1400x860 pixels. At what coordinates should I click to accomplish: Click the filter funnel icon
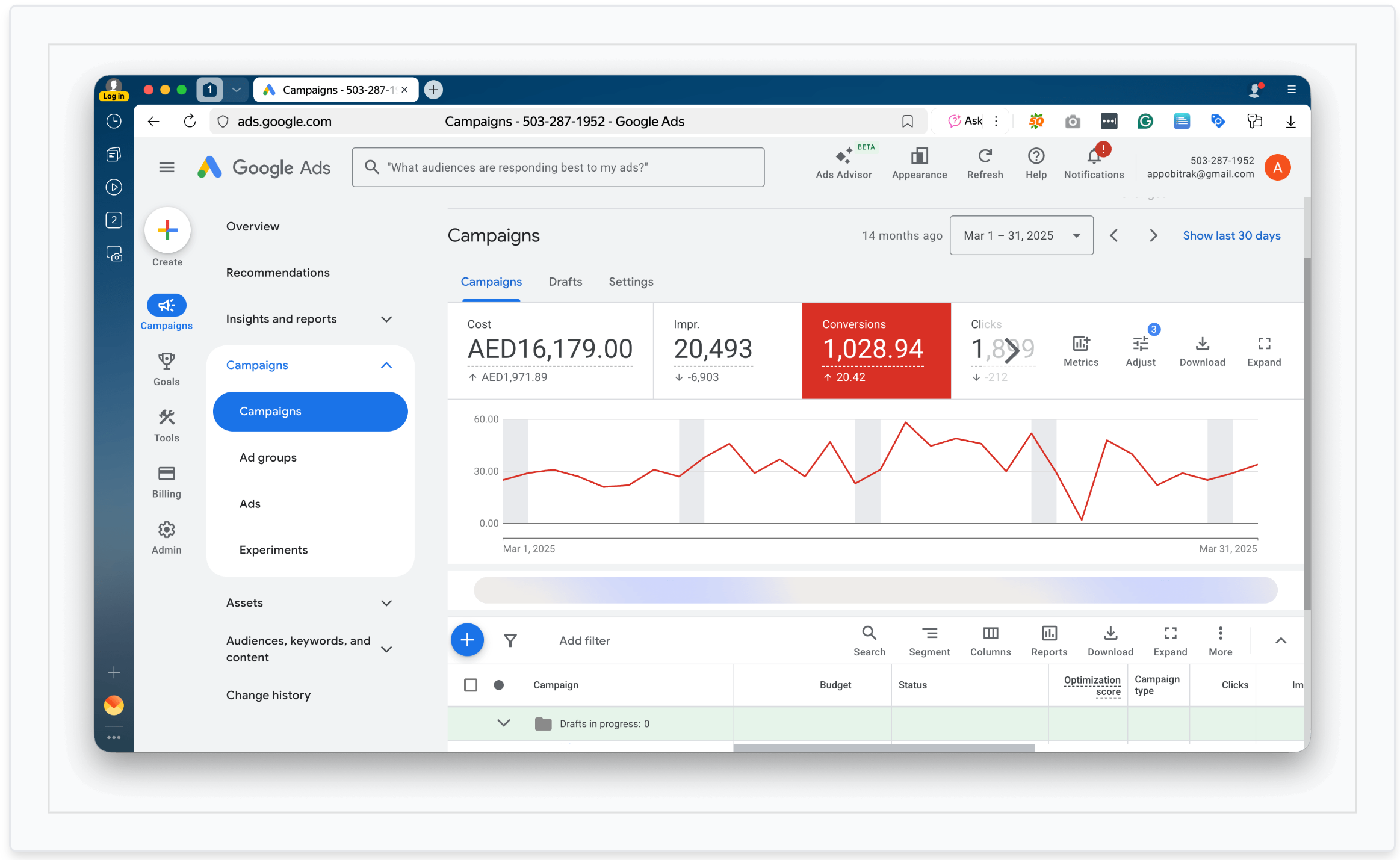point(510,640)
